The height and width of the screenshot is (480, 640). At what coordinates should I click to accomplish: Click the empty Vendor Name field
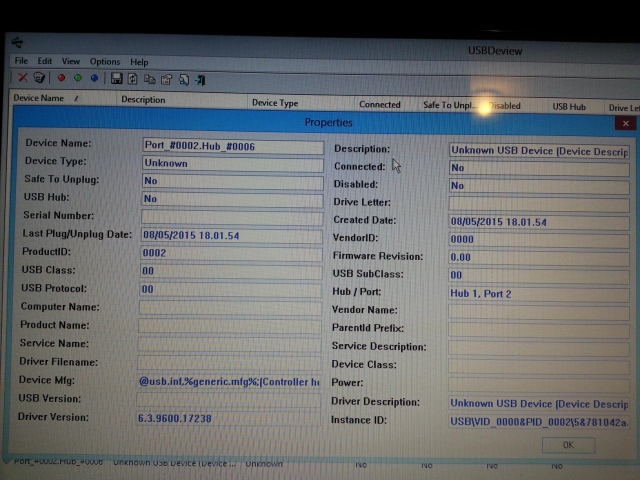pyautogui.click(x=539, y=312)
